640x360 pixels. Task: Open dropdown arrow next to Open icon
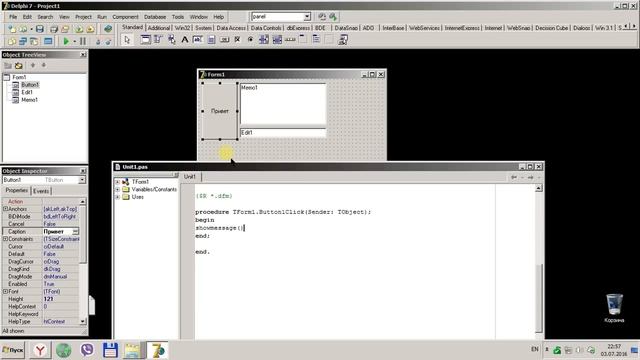[x=31, y=29]
